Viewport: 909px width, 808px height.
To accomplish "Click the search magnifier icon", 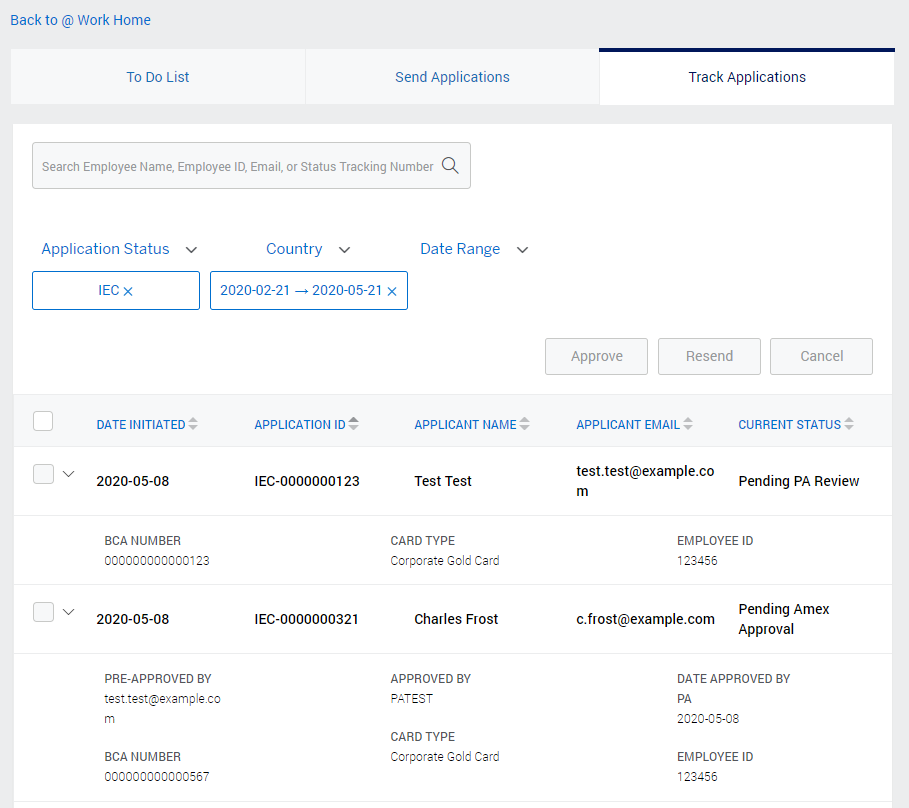I will [450, 166].
